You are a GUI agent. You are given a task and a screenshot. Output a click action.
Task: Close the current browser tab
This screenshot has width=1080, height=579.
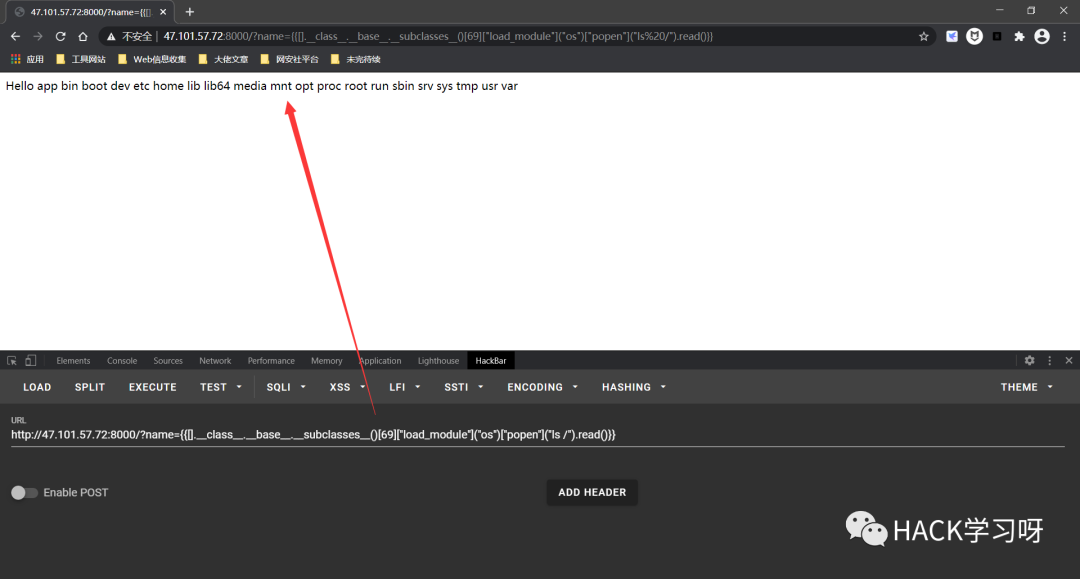pos(163,12)
